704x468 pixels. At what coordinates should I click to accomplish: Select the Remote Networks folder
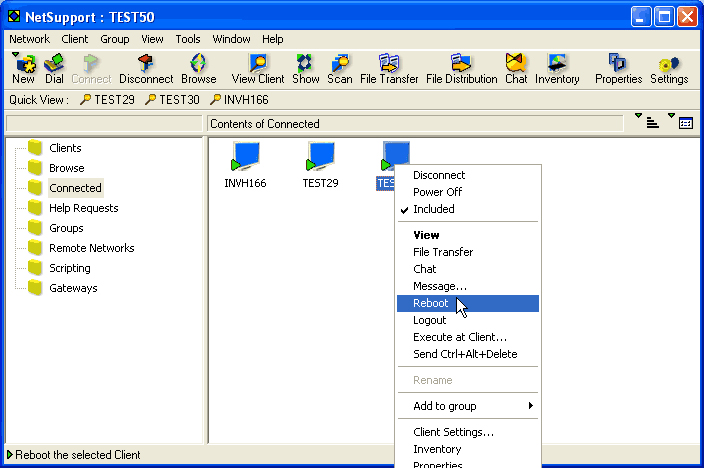coord(81,248)
